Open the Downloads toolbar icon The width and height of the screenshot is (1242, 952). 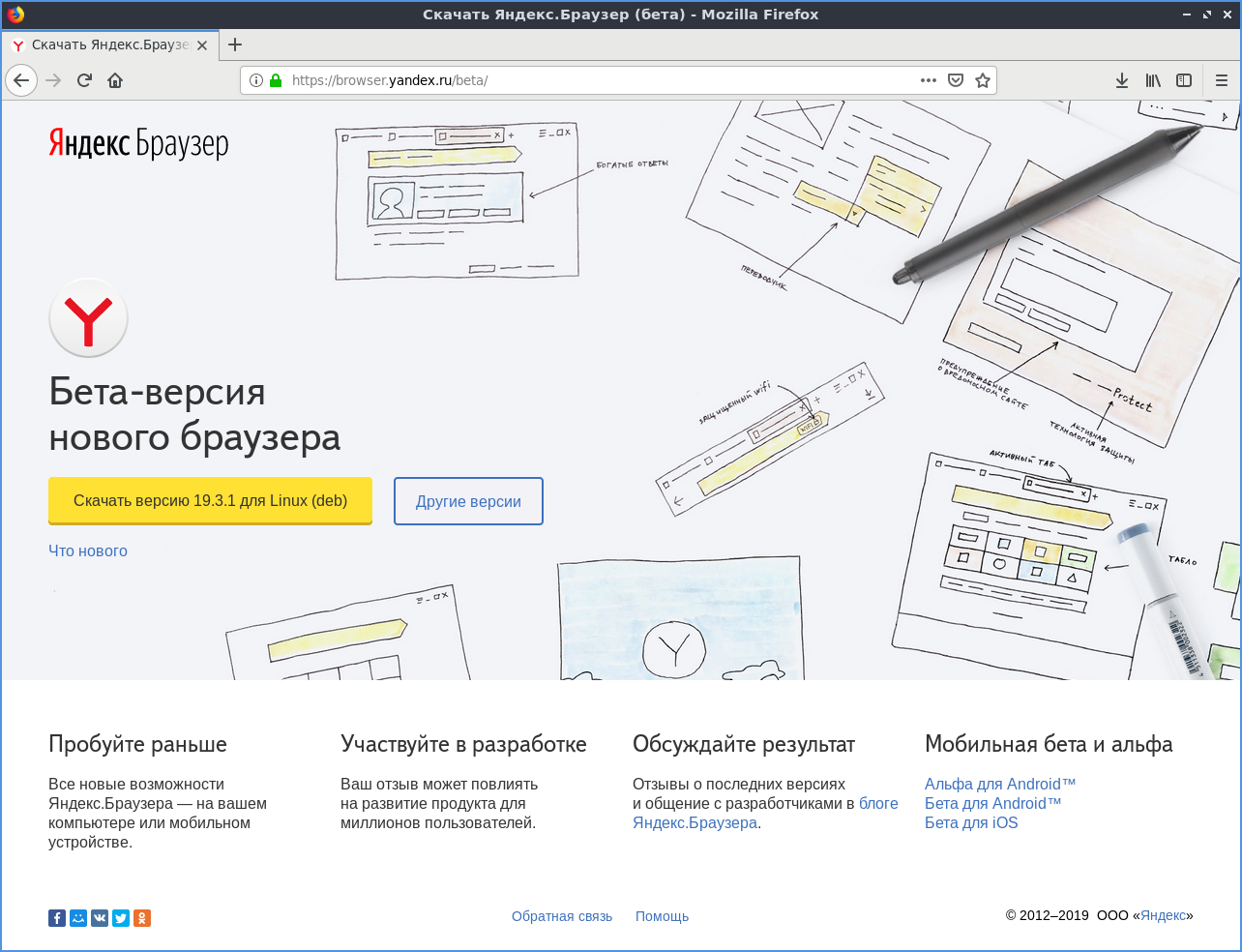(x=1122, y=80)
